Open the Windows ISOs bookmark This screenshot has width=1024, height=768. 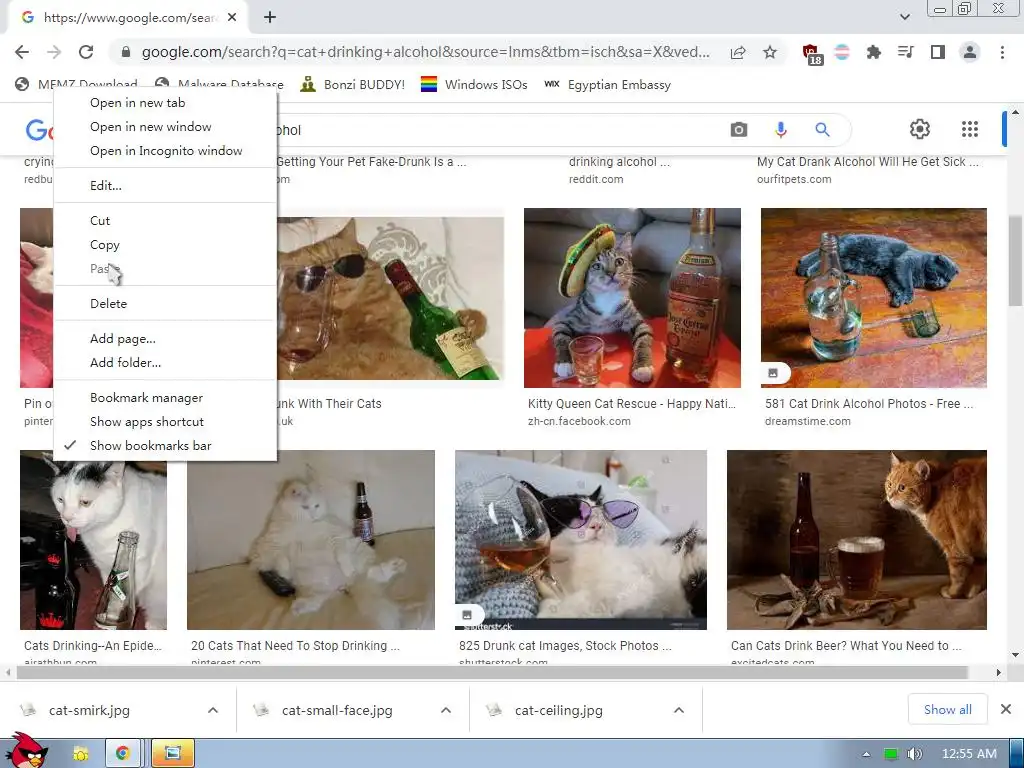click(x=473, y=84)
